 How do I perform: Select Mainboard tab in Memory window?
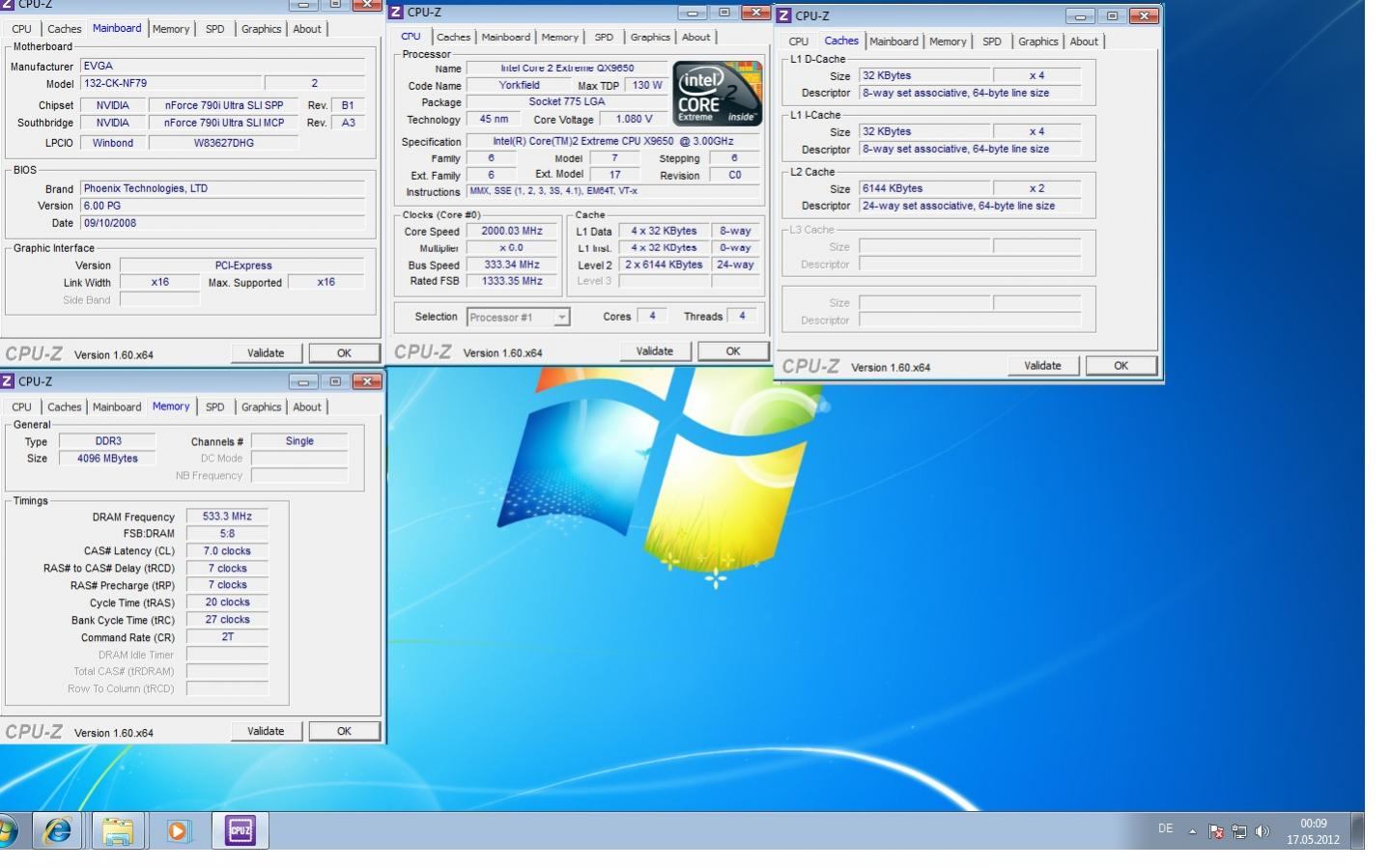117,407
